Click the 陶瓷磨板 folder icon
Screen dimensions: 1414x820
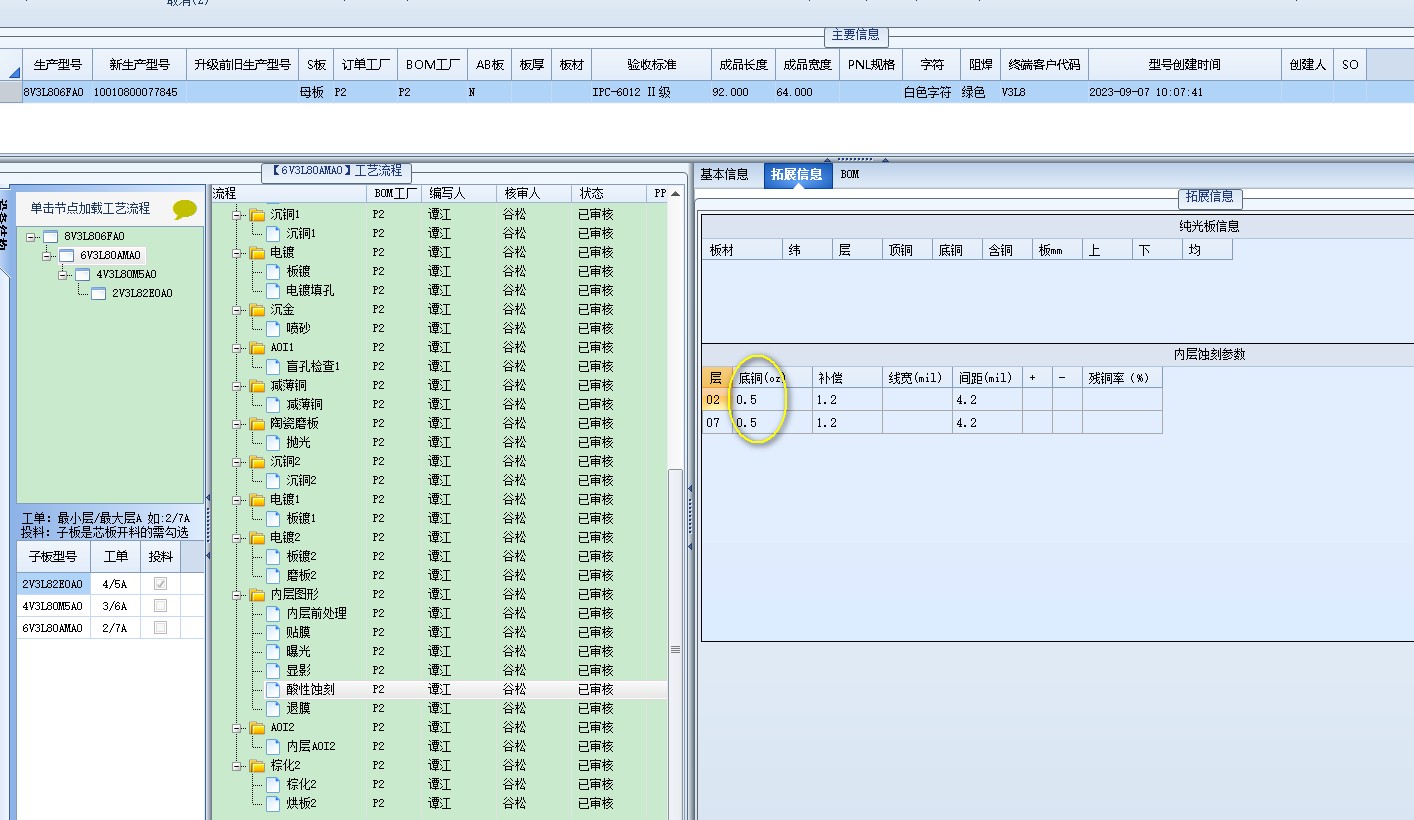coord(257,423)
